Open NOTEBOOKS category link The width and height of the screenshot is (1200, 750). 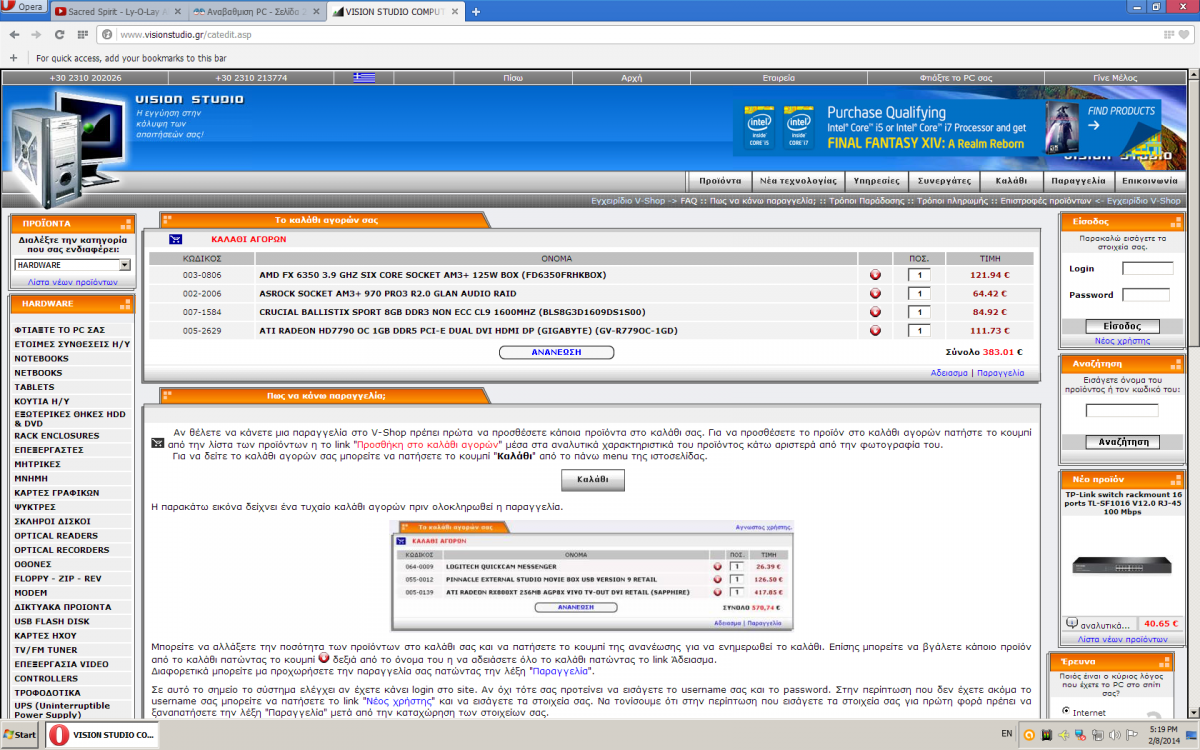coord(41,358)
